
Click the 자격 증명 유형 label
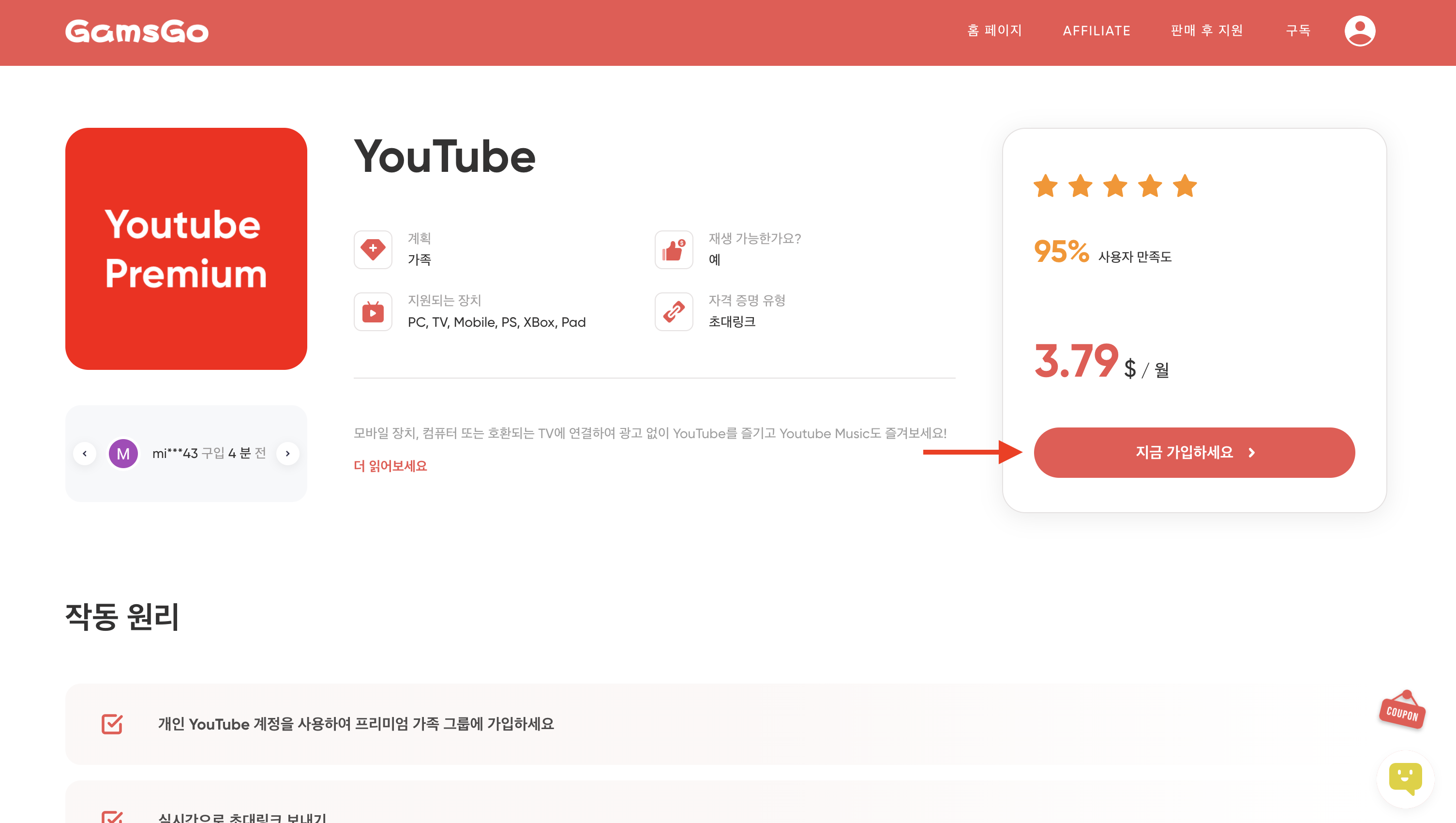click(747, 300)
